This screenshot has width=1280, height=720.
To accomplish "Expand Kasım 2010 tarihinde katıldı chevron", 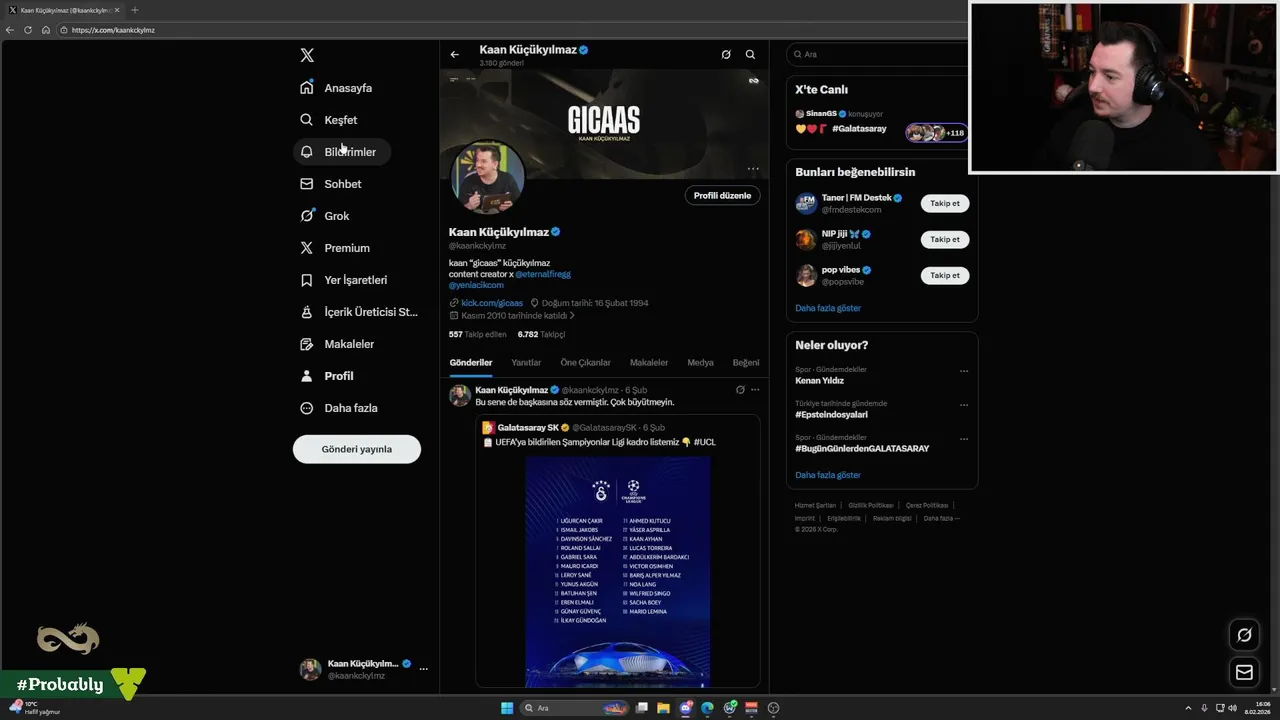I will coord(572,315).
